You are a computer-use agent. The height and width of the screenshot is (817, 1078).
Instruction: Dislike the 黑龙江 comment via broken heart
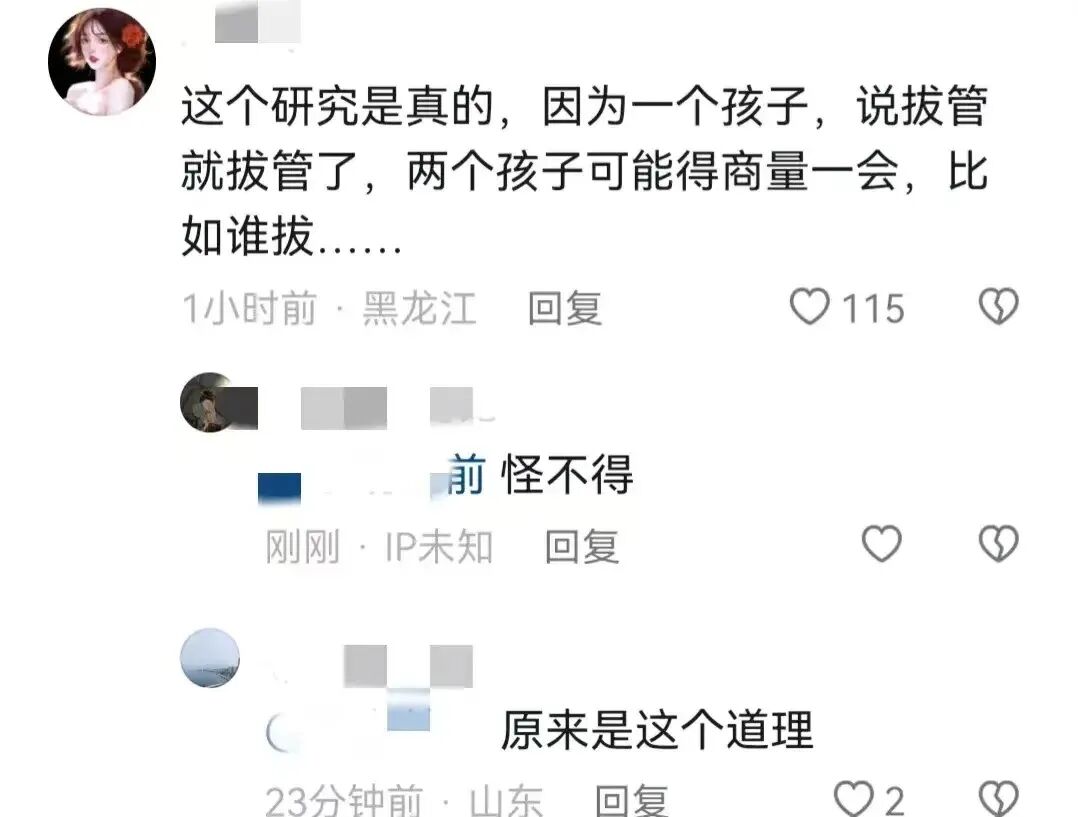998,306
